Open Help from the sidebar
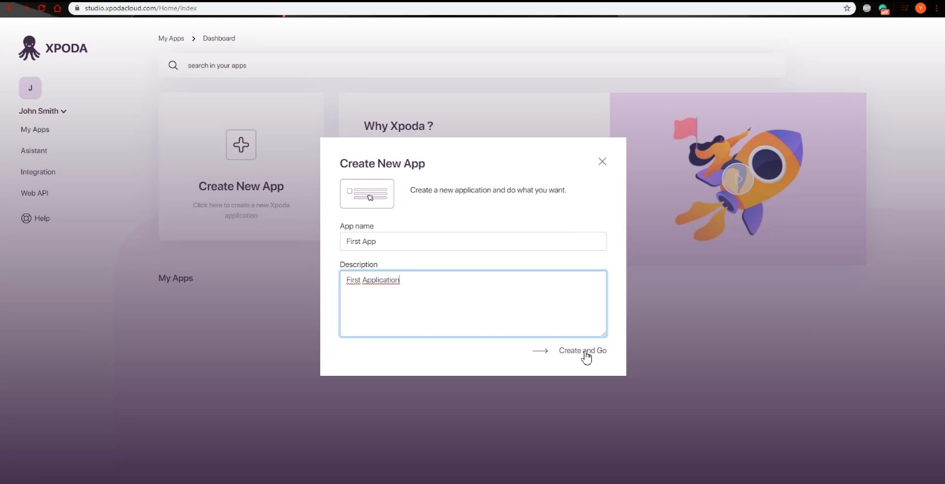The image size is (945, 484). pyautogui.click(x=35, y=218)
